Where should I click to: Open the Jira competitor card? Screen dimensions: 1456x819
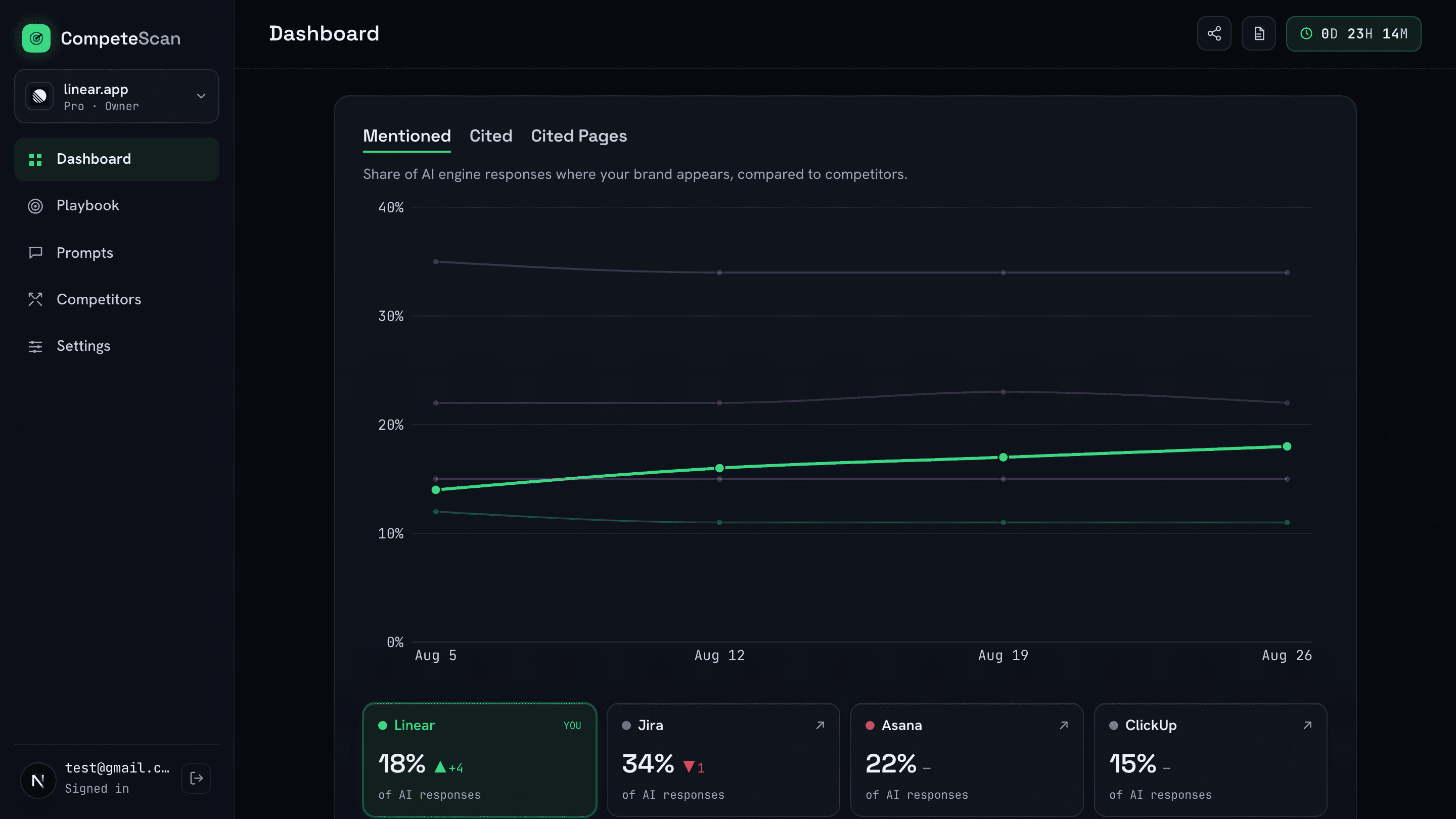click(723, 760)
